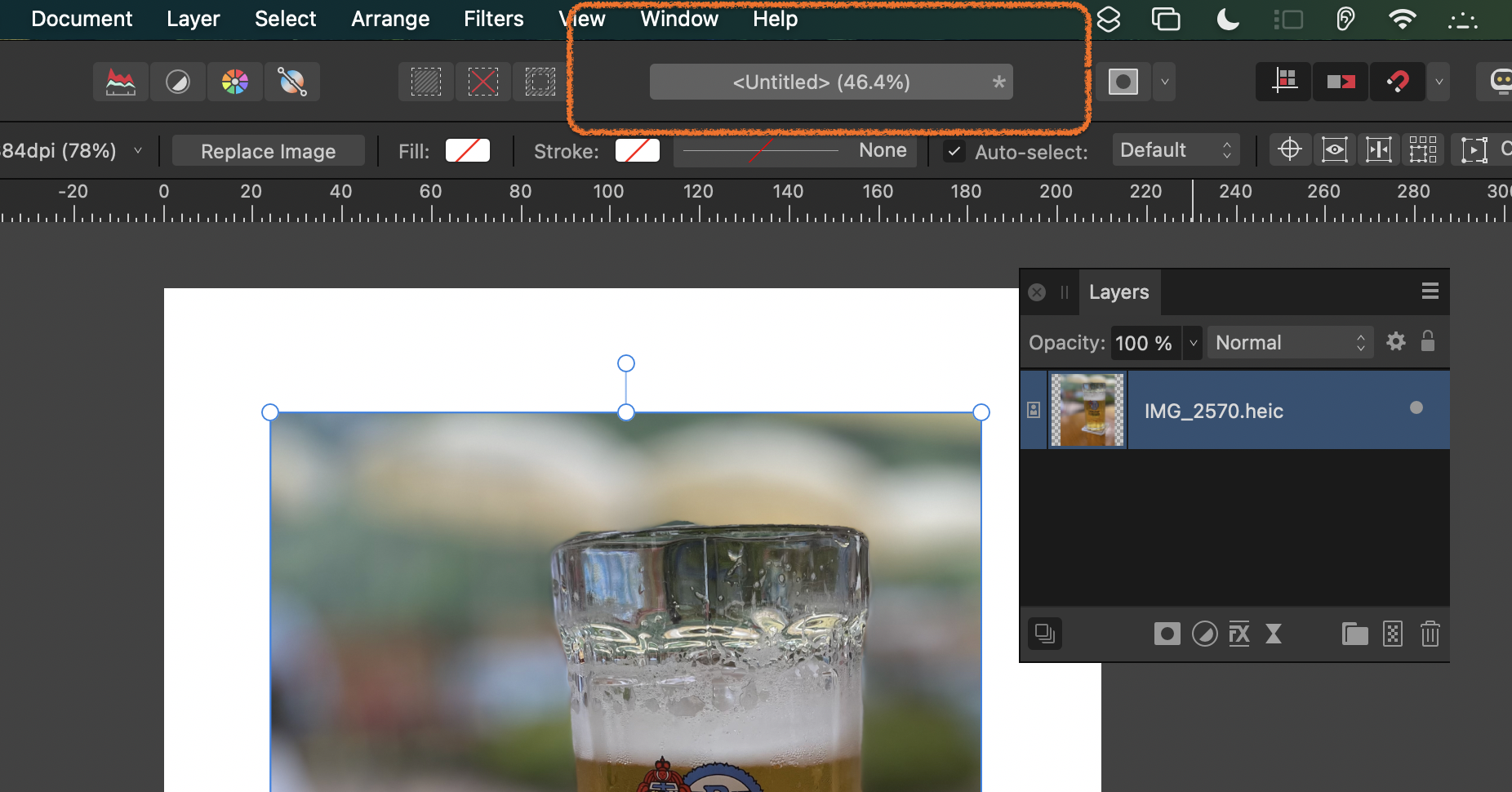Click the moon Focus icon in menu bar
This screenshot has height=792, width=1512.
[1227, 19]
